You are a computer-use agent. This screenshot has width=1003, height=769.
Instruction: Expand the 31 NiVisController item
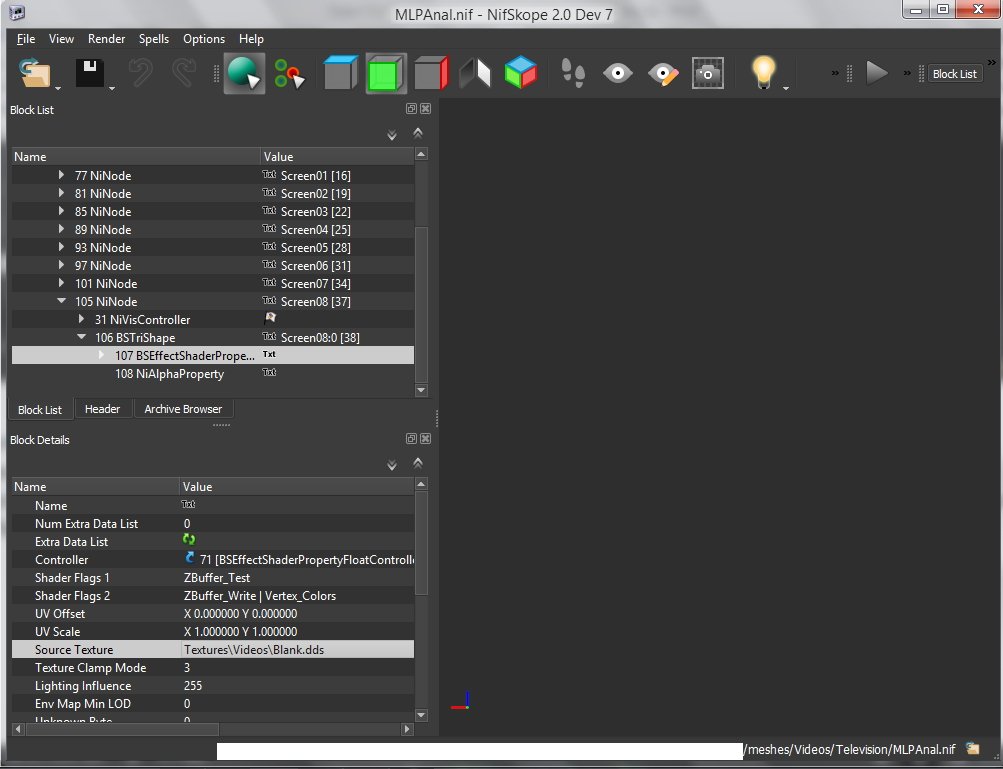click(x=82, y=320)
